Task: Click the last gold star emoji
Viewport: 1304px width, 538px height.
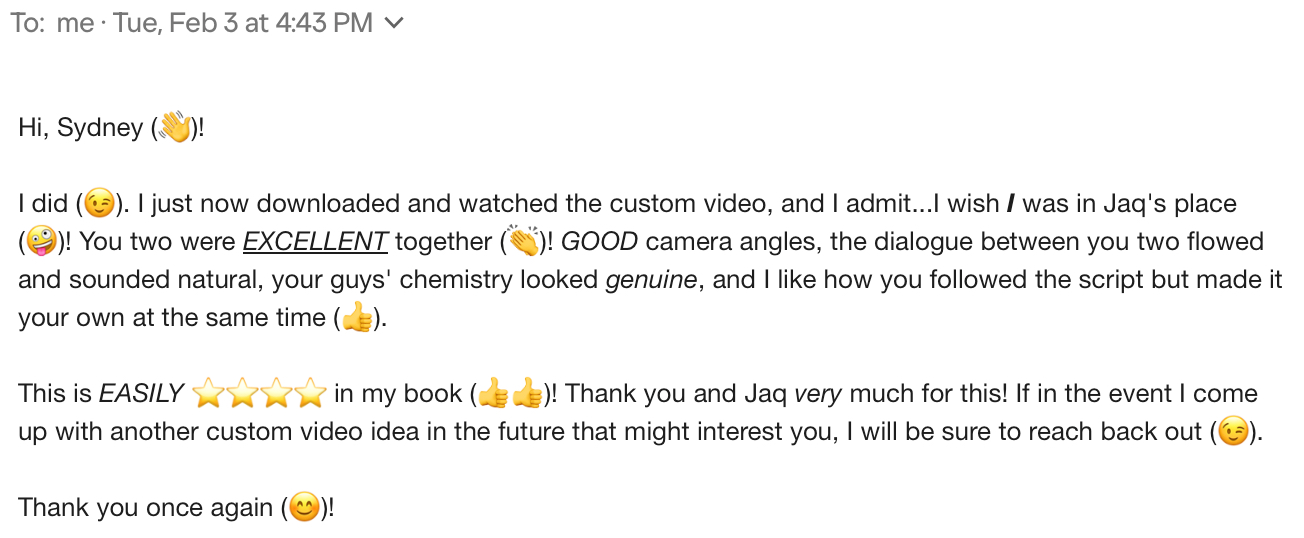Action: [x=312, y=395]
